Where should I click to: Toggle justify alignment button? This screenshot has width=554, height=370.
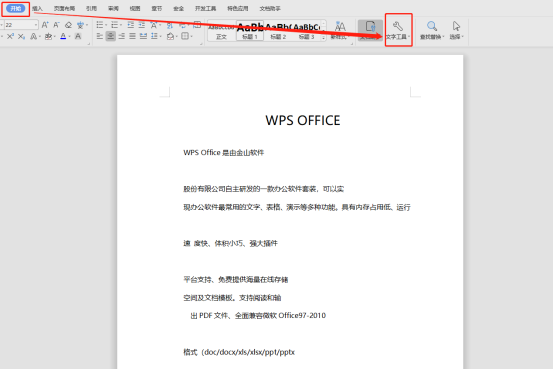coord(132,36)
